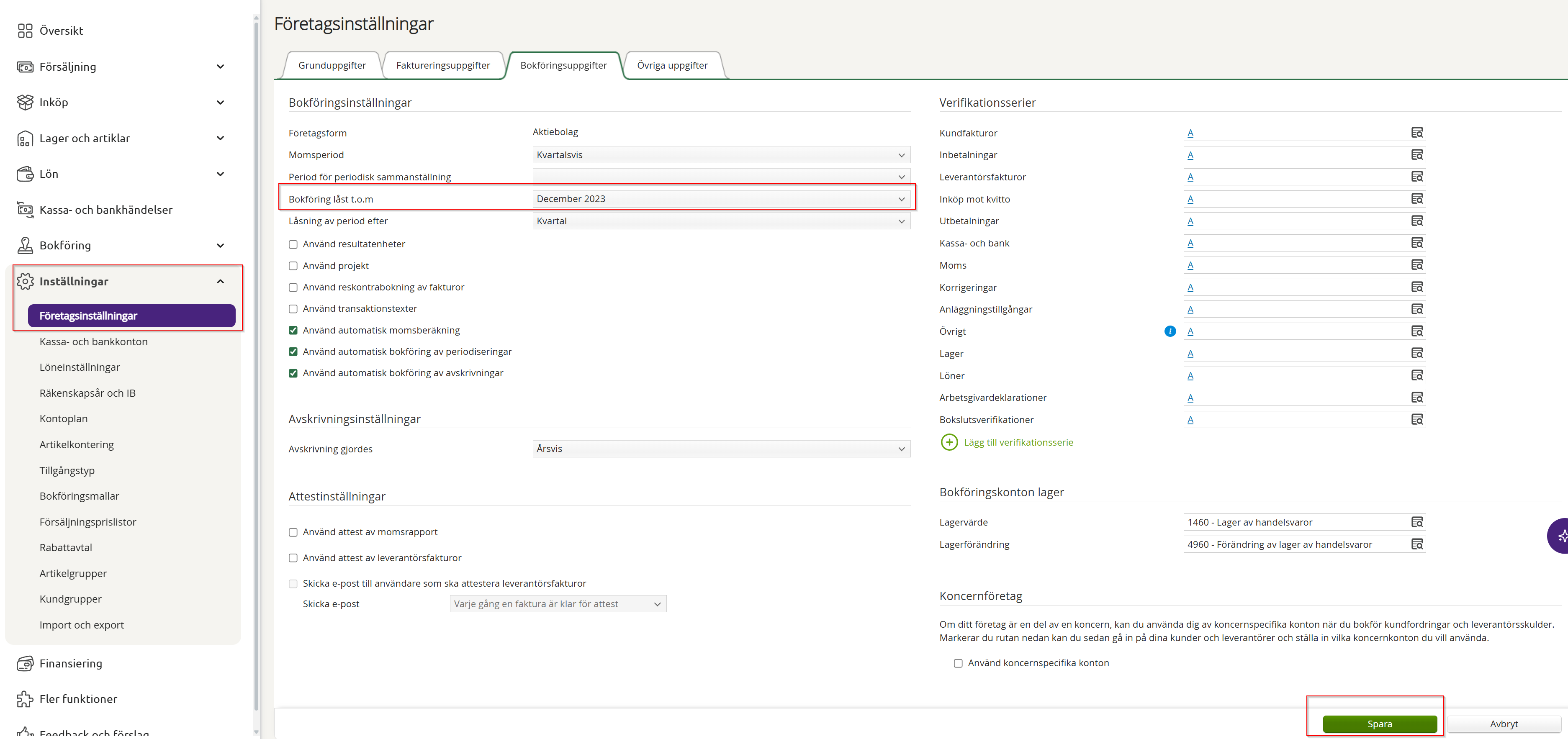The width and height of the screenshot is (1568, 739).
Task: Click the Bokföring stamp icon
Action: pos(25,245)
